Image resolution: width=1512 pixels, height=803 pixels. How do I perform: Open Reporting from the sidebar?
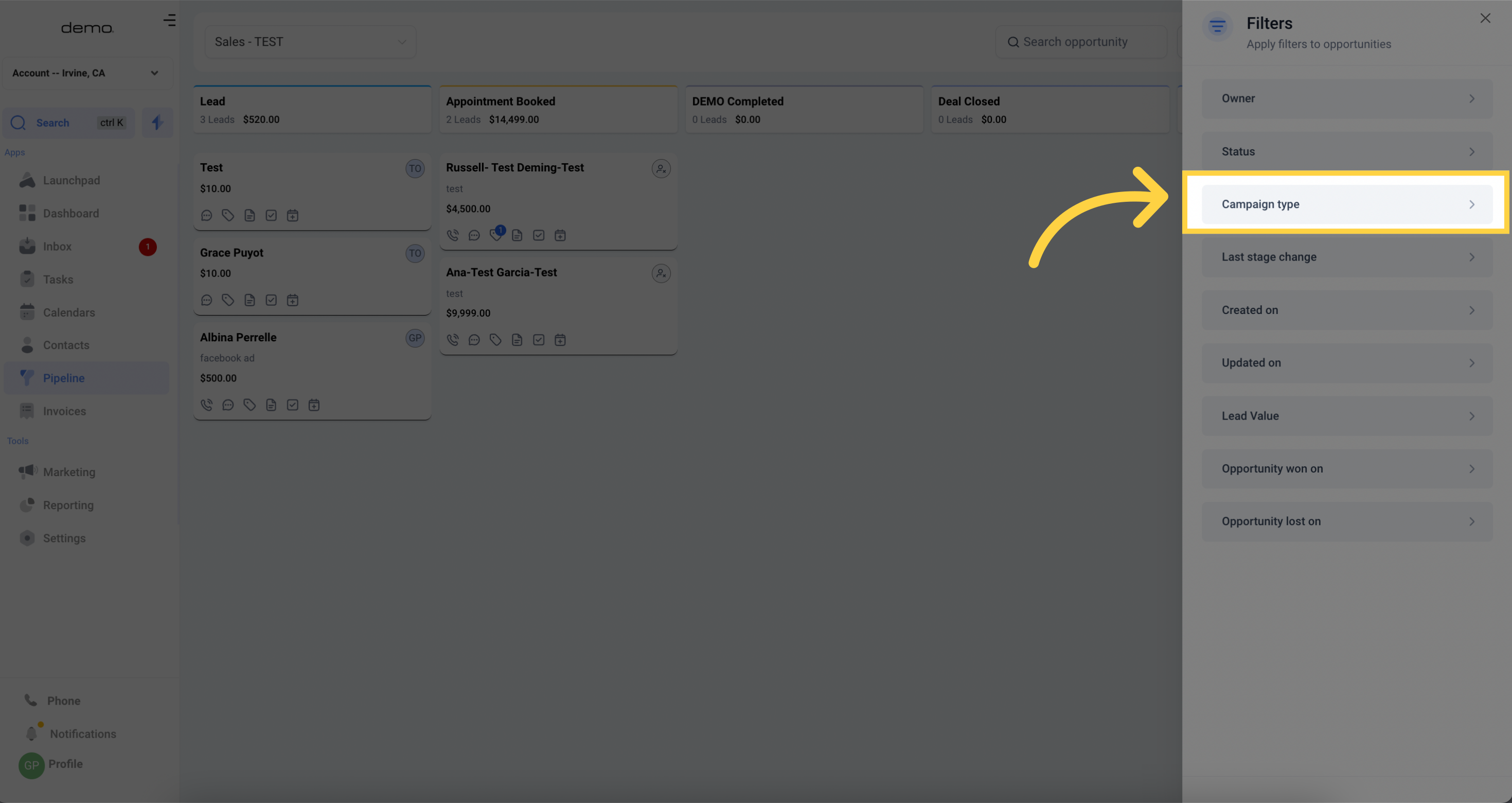tap(68, 504)
